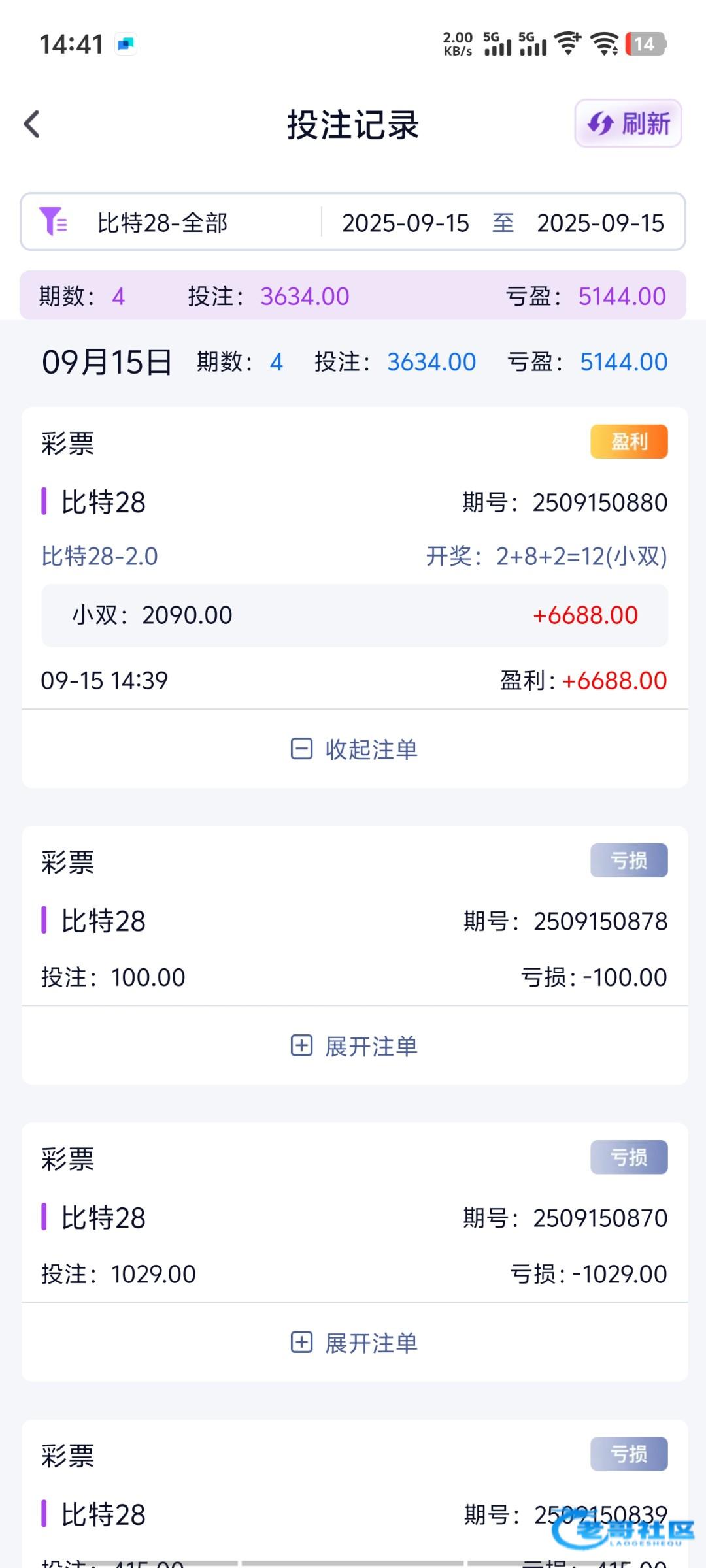Select the end date after 至
This screenshot has width=706, height=1568.
click(600, 223)
